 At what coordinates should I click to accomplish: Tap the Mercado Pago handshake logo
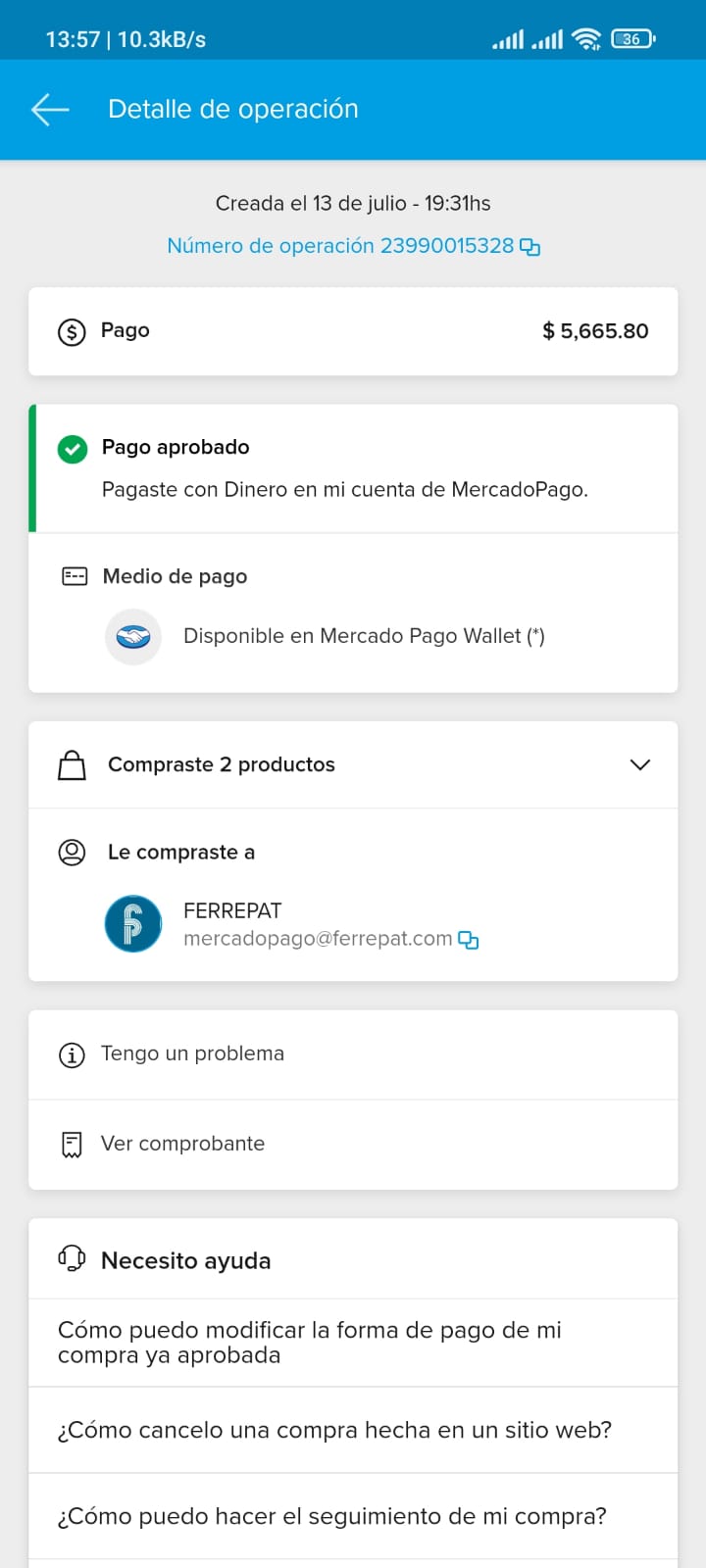[133, 637]
